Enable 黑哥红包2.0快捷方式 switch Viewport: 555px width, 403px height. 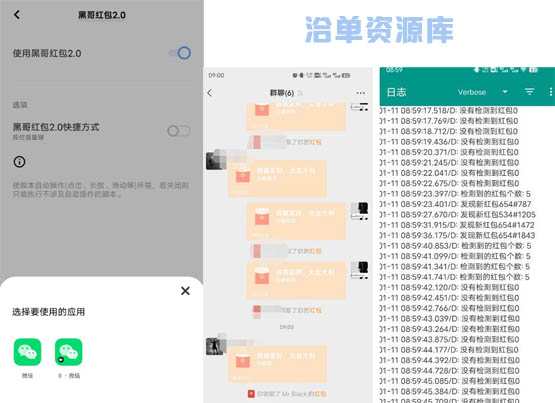(179, 131)
